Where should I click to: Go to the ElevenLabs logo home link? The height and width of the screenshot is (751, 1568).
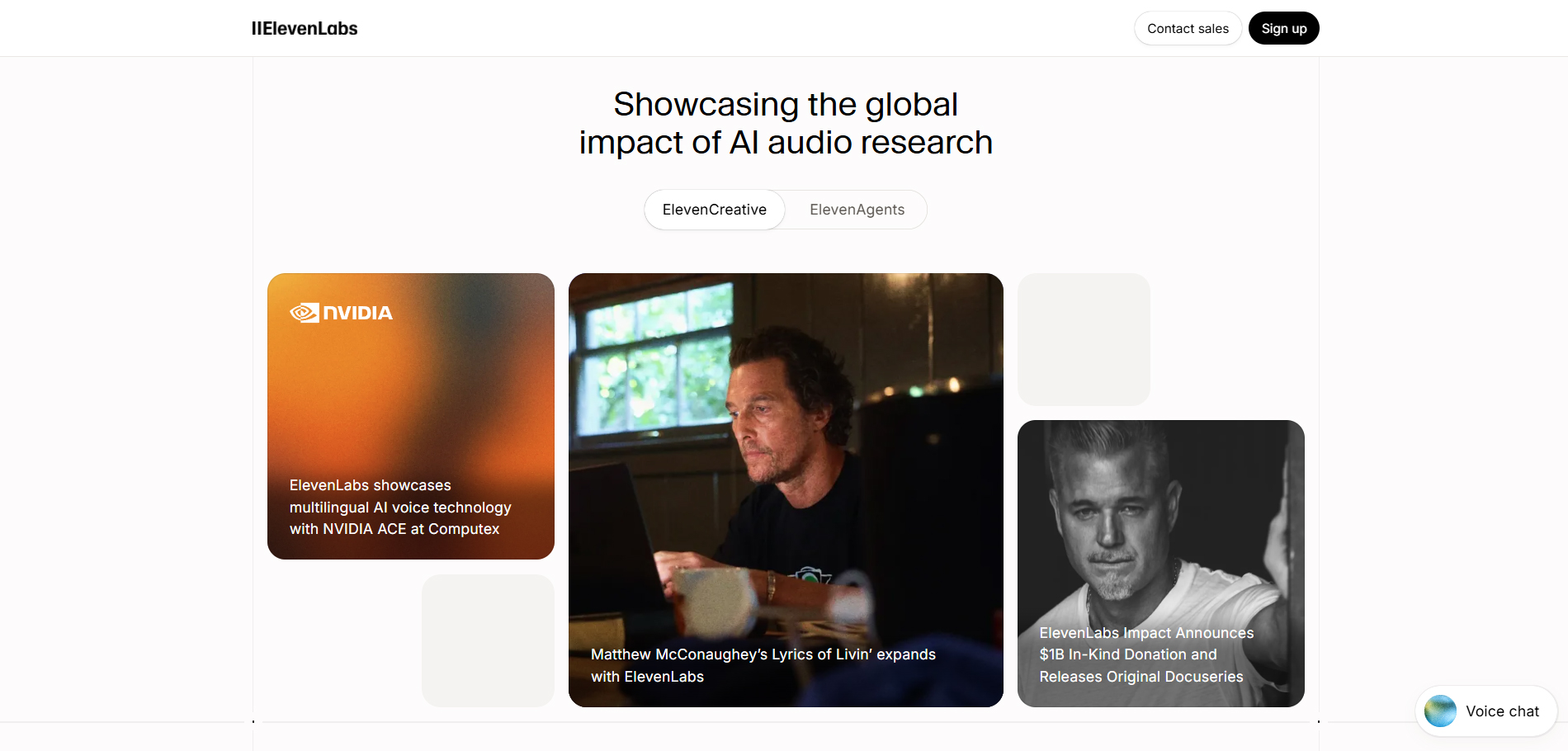point(305,28)
